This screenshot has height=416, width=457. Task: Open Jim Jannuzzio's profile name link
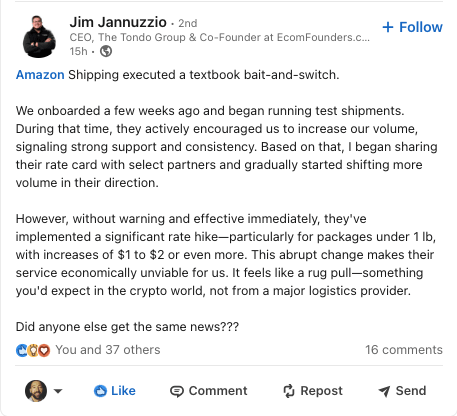point(118,22)
